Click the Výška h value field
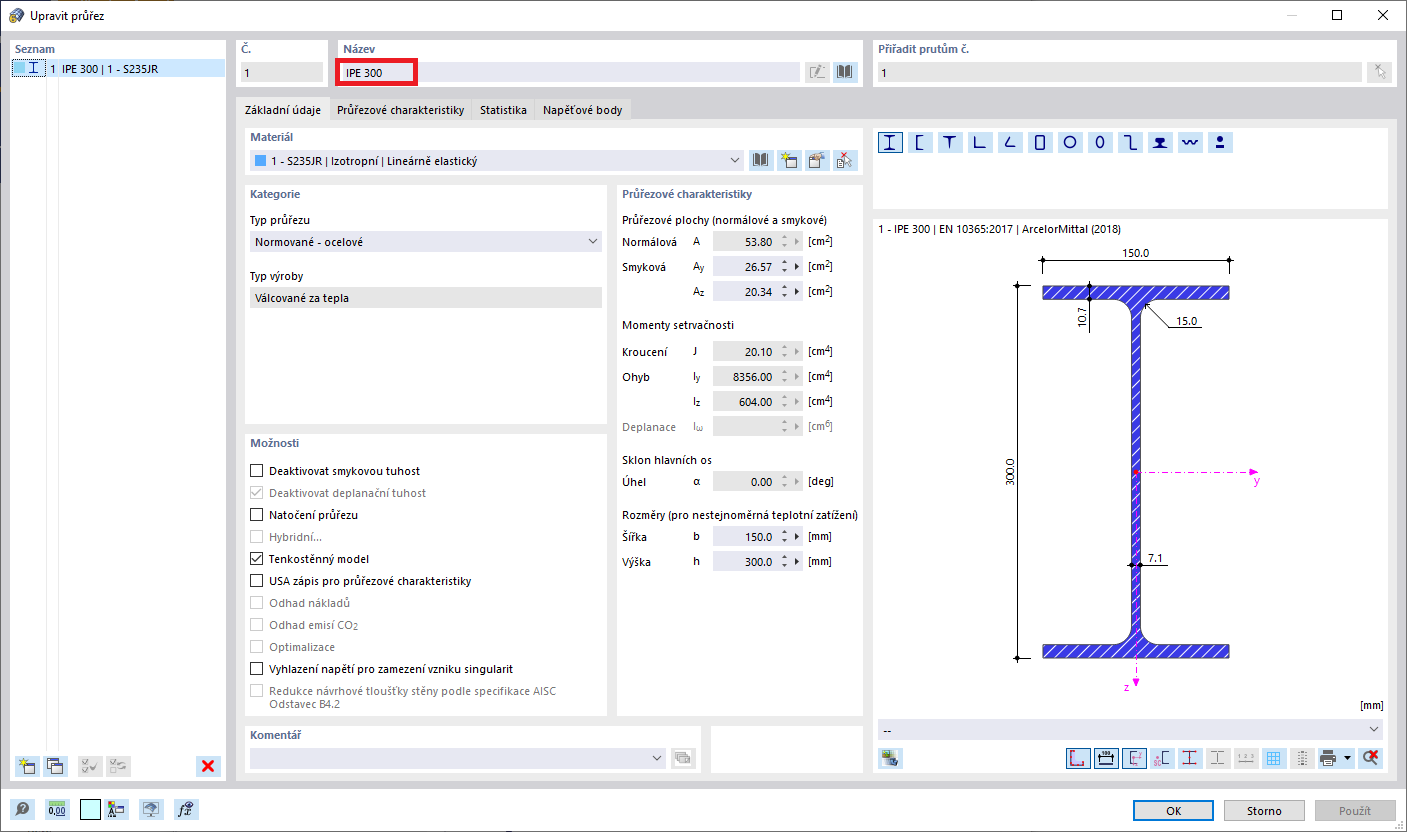1407x832 pixels. coord(745,562)
